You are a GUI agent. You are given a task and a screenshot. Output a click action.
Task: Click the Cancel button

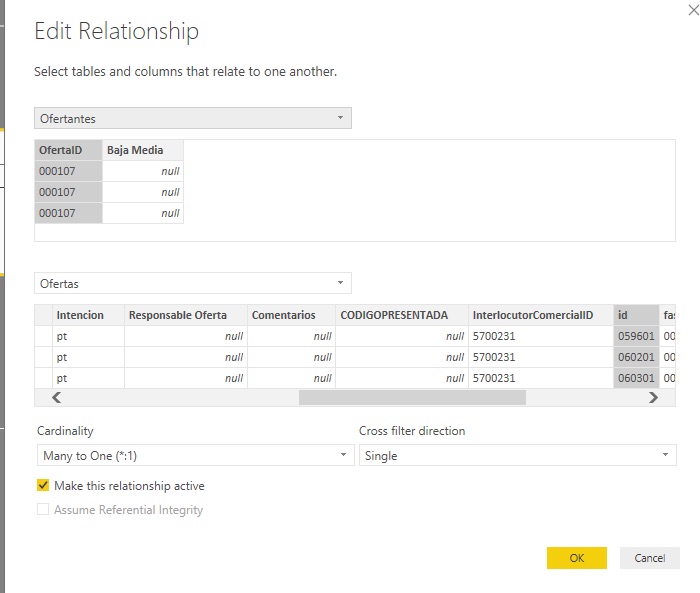click(650, 558)
